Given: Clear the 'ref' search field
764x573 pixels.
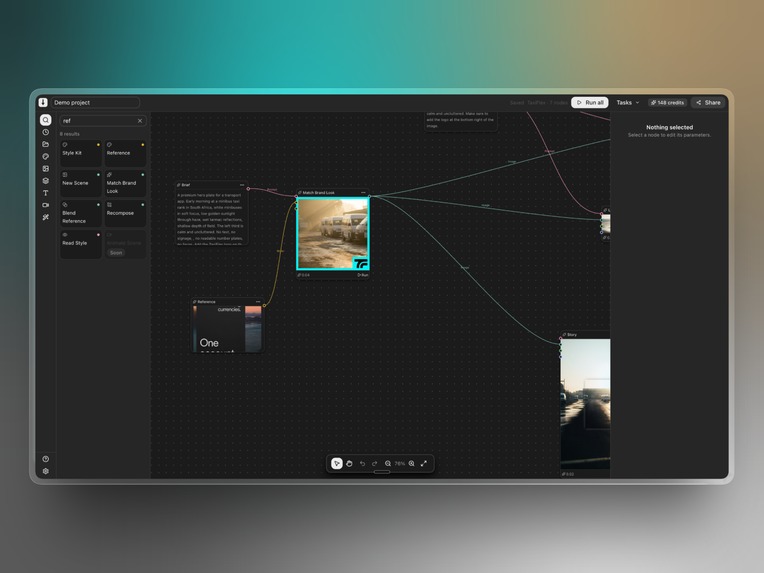Looking at the screenshot, I should tap(140, 121).
